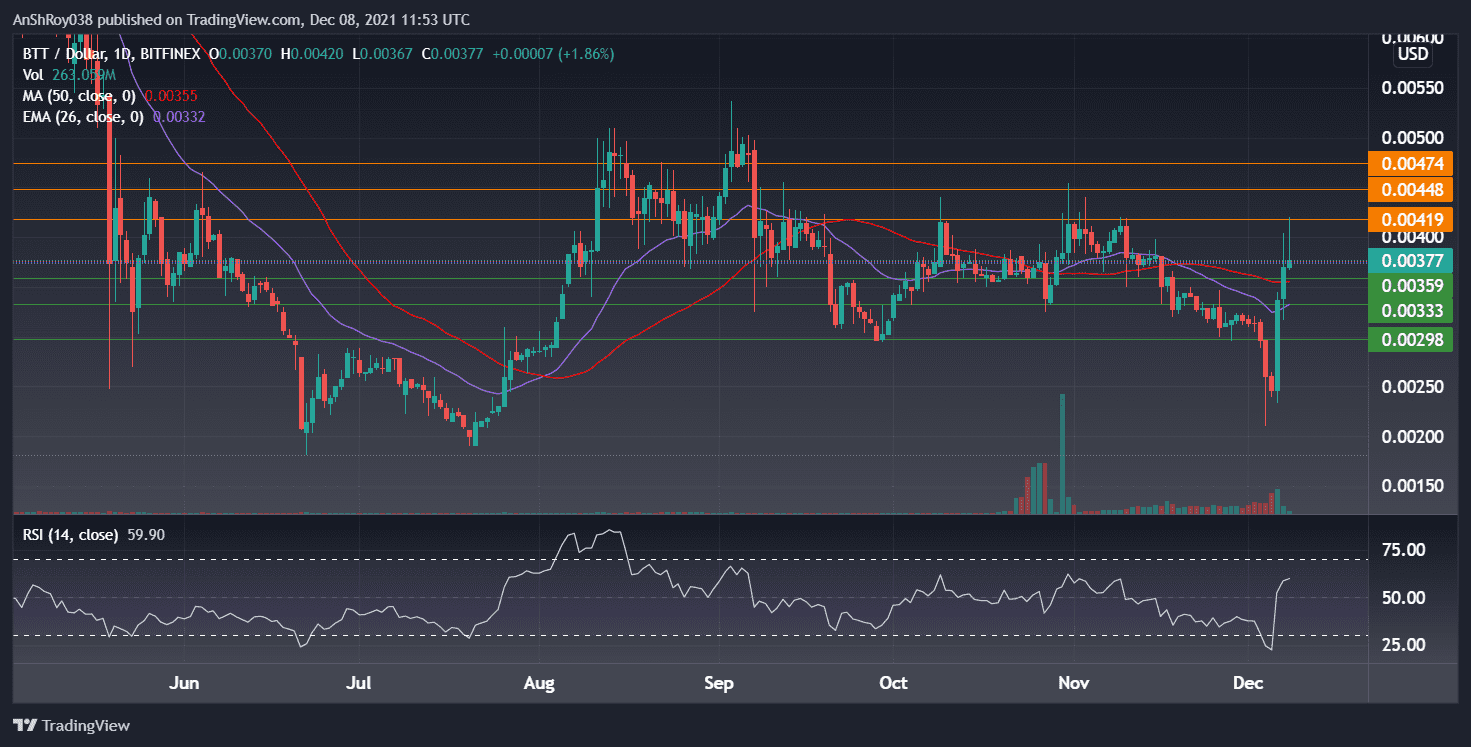Toggle the MA (50, close, 0) indicator legend
This screenshot has height=747, width=1471.
(x=80, y=95)
